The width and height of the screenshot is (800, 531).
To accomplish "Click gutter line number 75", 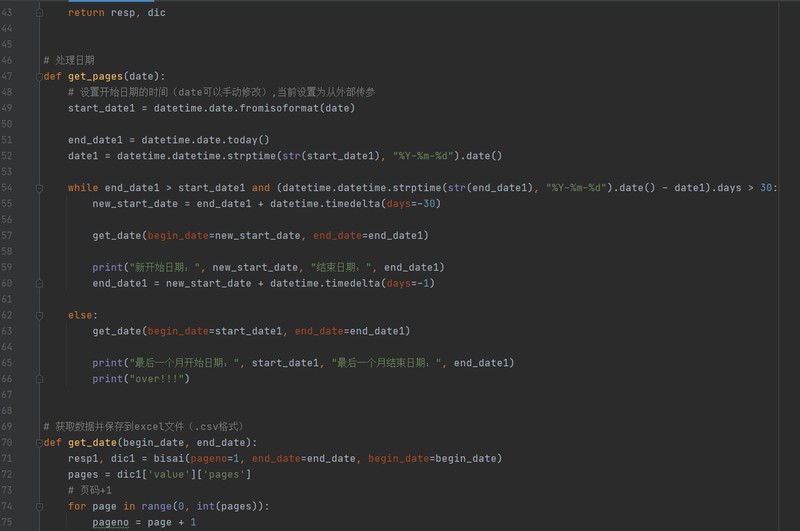I will tap(7, 522).
